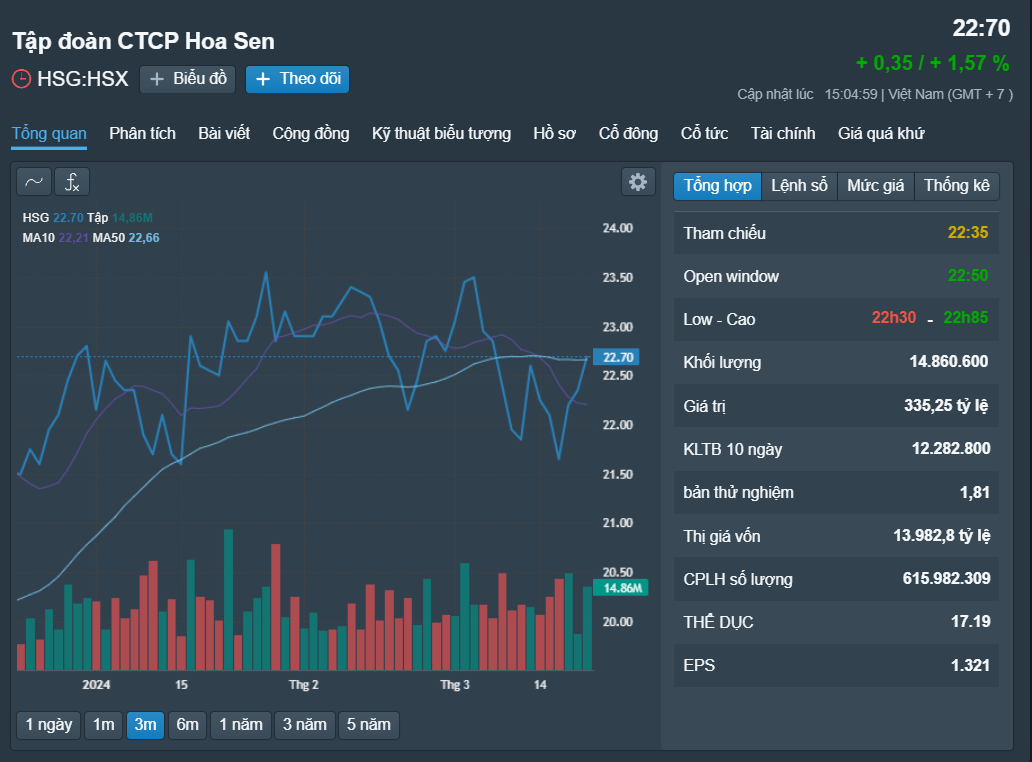Select the 1 ngày time range
Image resolution: width=1032 pixels, height=762 pixels.
pos(49,725)
